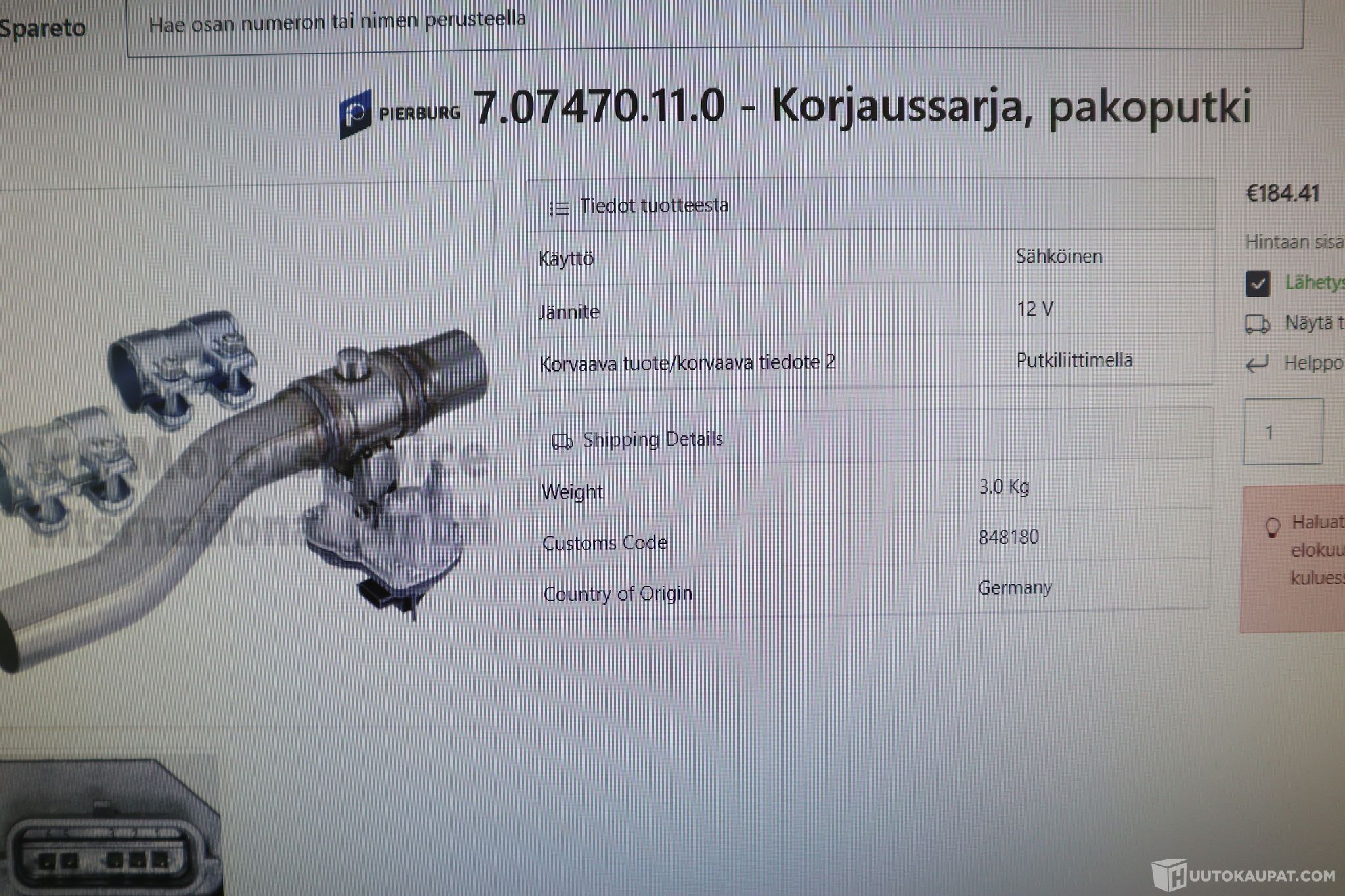Select Korvaava tuote/korvaava tiedote 2 label

(x=688, y=362)
